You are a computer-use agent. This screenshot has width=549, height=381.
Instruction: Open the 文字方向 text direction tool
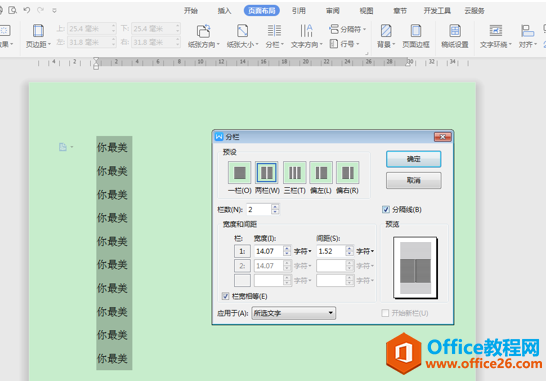306,36
